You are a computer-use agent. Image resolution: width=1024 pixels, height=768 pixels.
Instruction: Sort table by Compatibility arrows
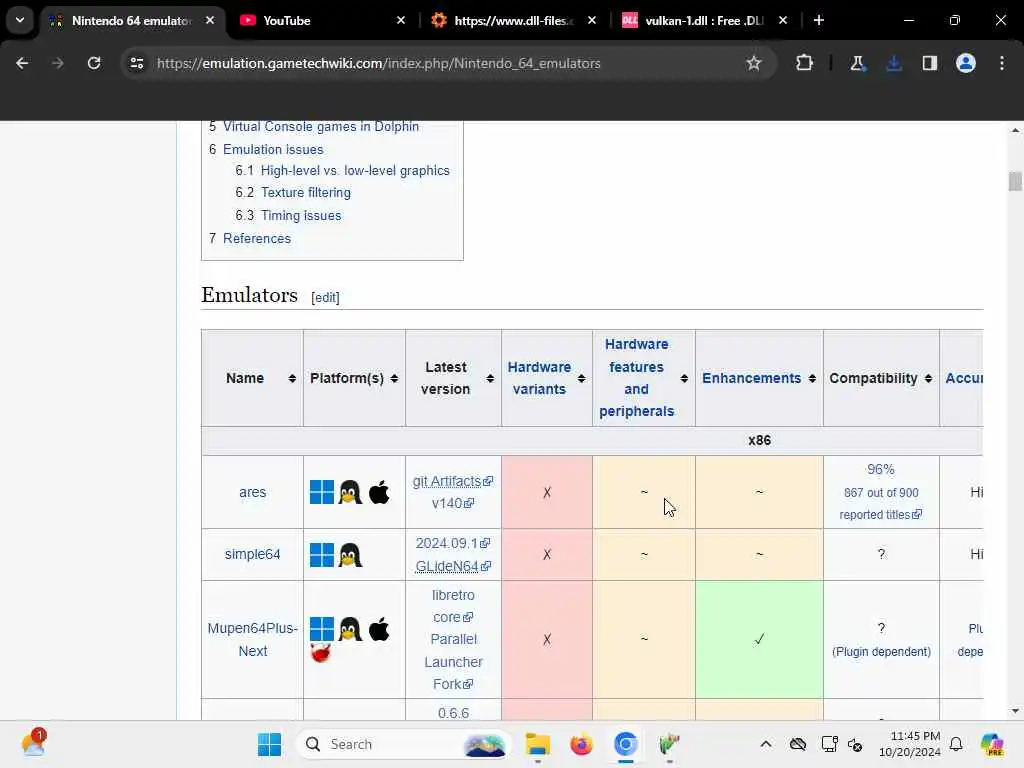click(x=928, y=379)
